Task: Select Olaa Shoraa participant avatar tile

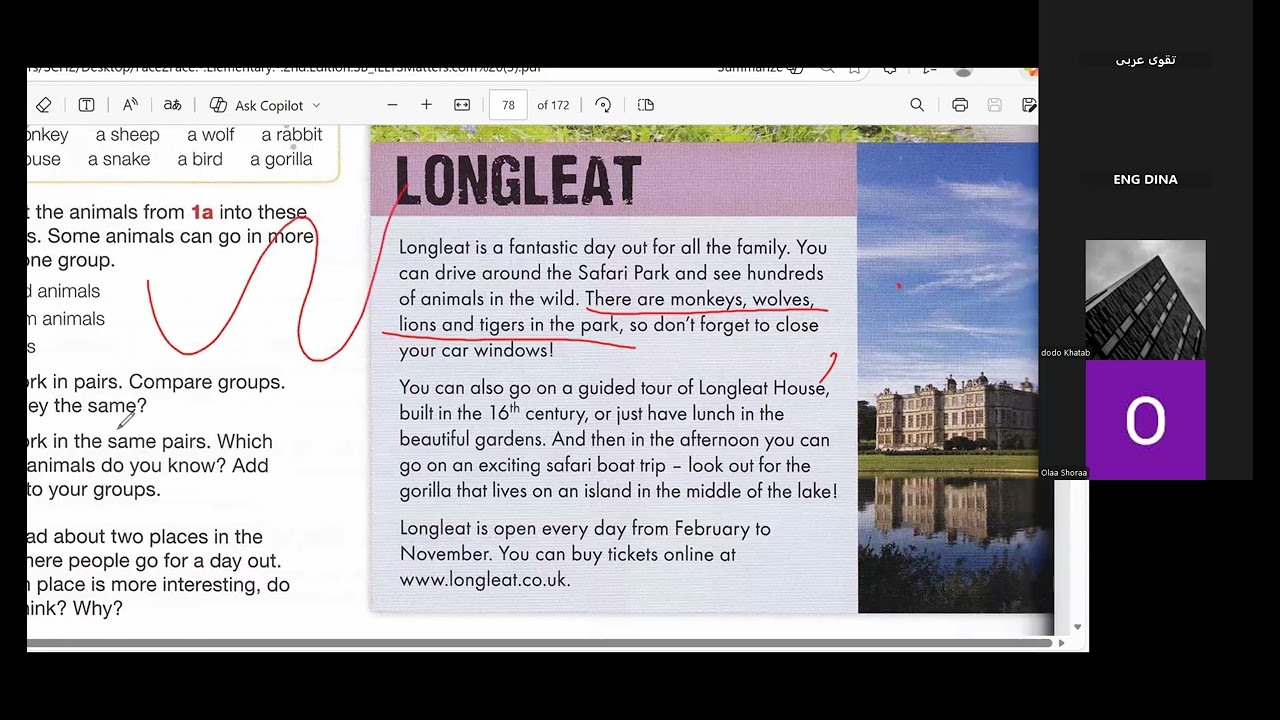Action: click(1146, 420)
